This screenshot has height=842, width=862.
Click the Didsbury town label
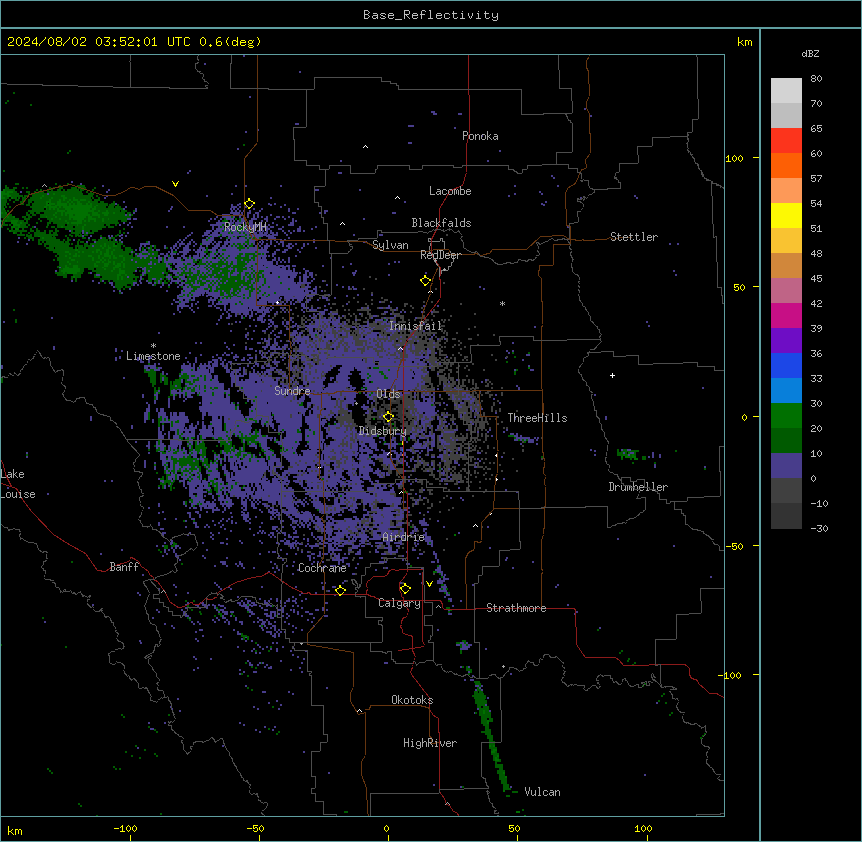[382, 431]
